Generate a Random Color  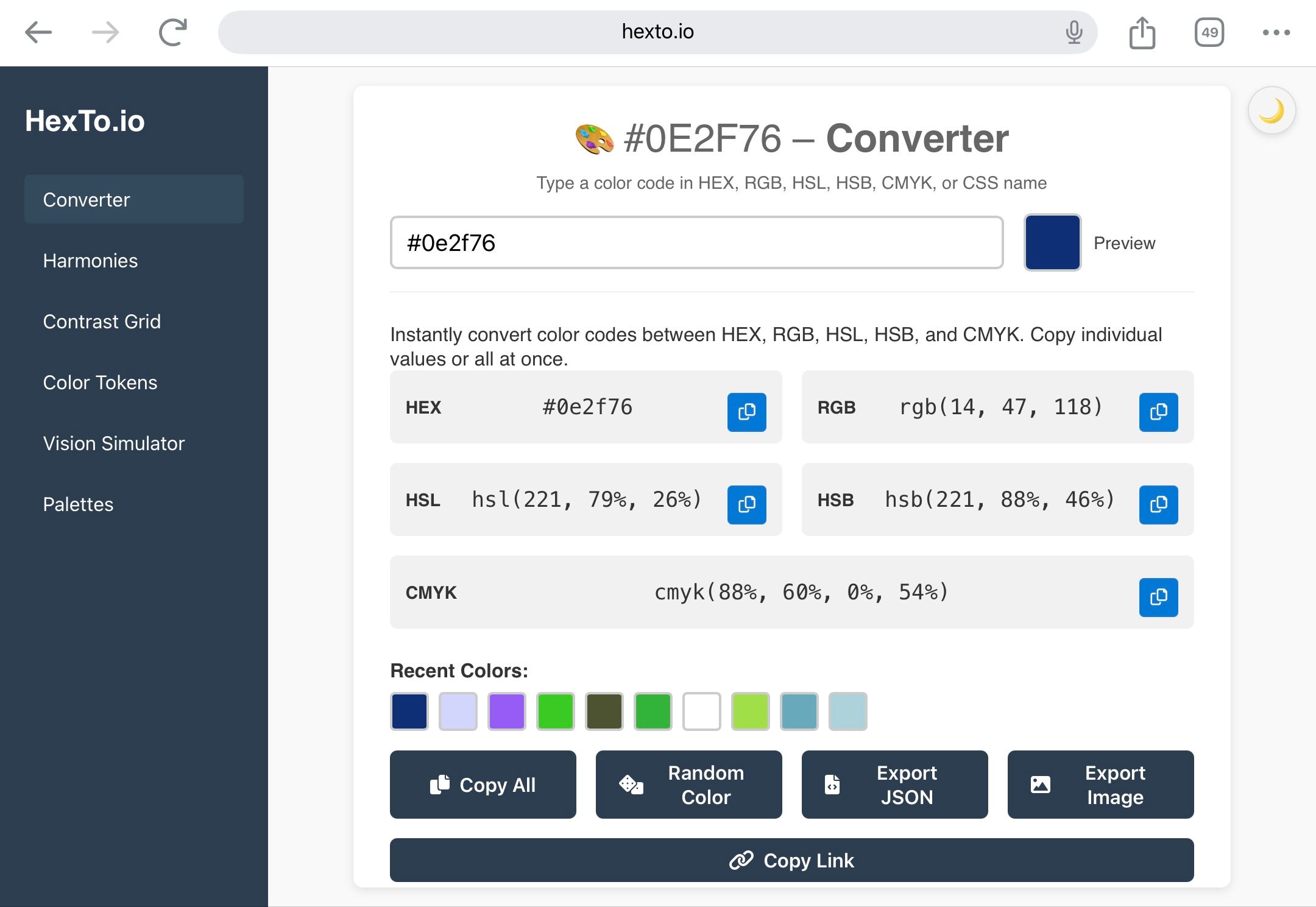[x=688, y=785]
